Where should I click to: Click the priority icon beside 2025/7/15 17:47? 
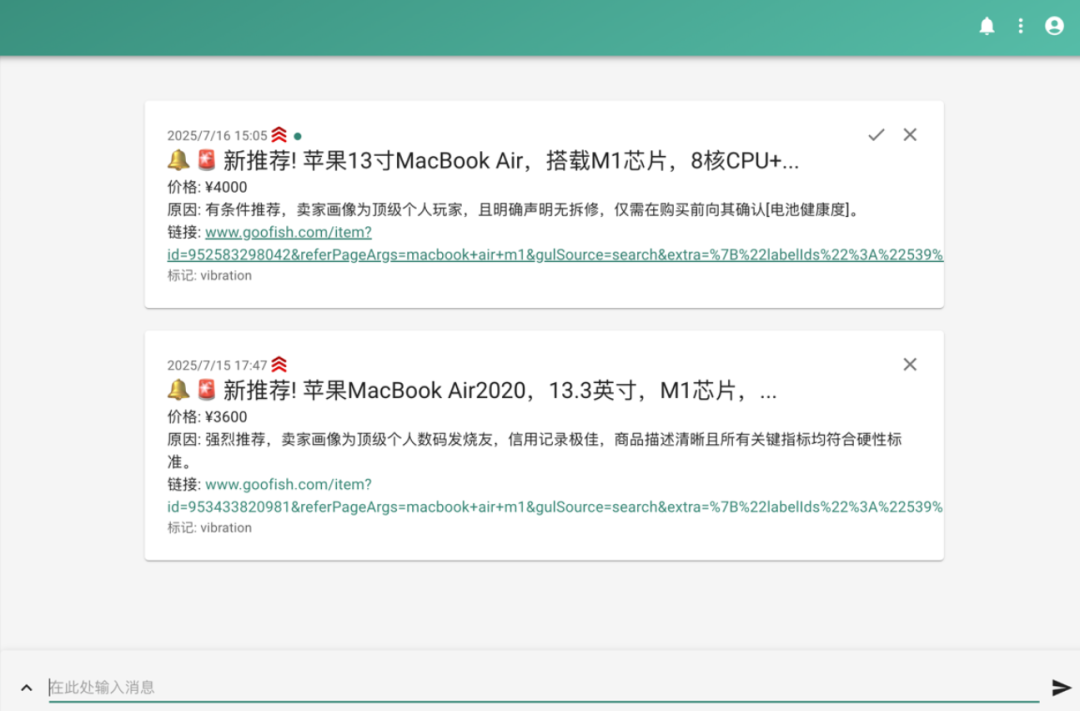279,364
